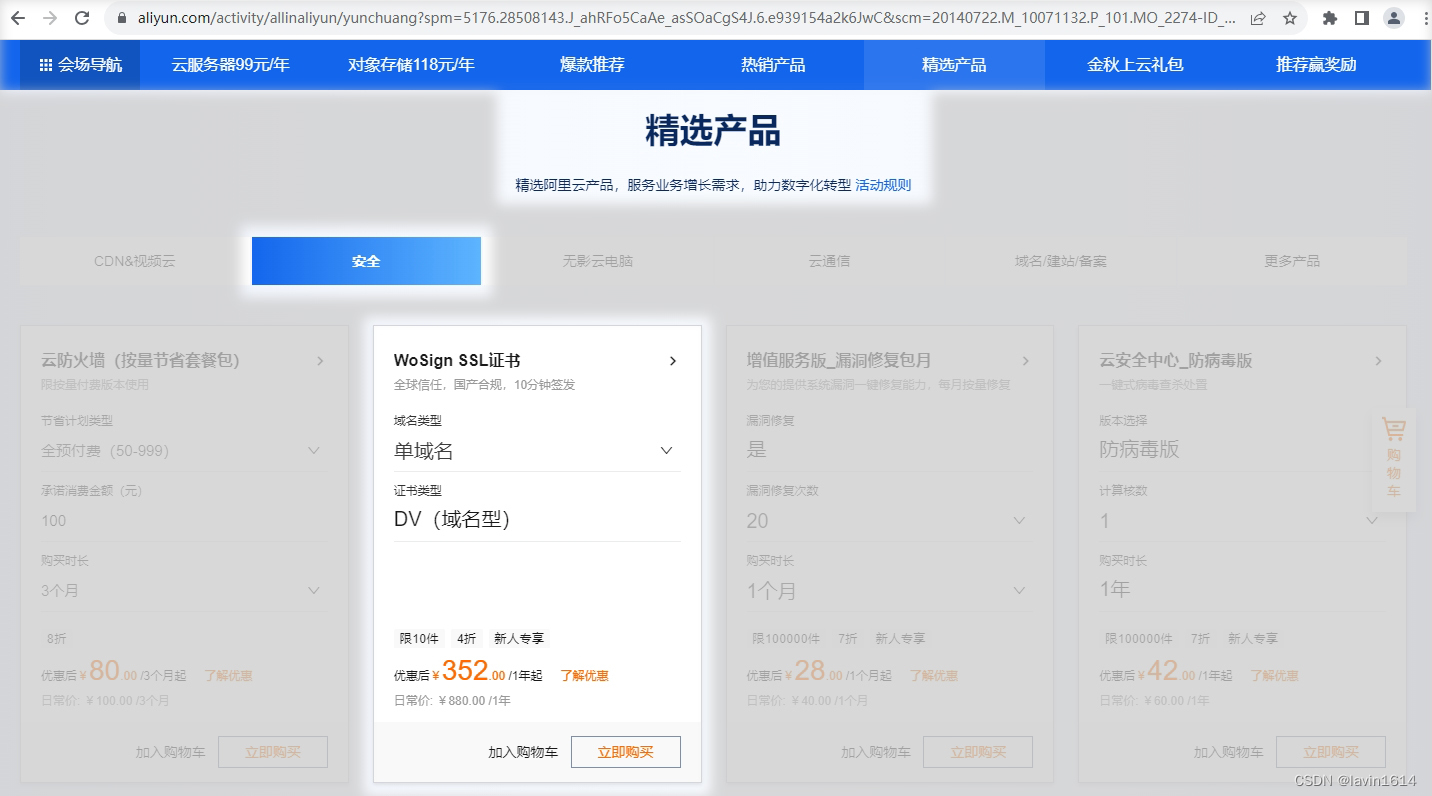Screen dimensions: 1432x796
Task: Add WoSign SSL证书 to cart via 加入购物车
Action: [523, 752]
